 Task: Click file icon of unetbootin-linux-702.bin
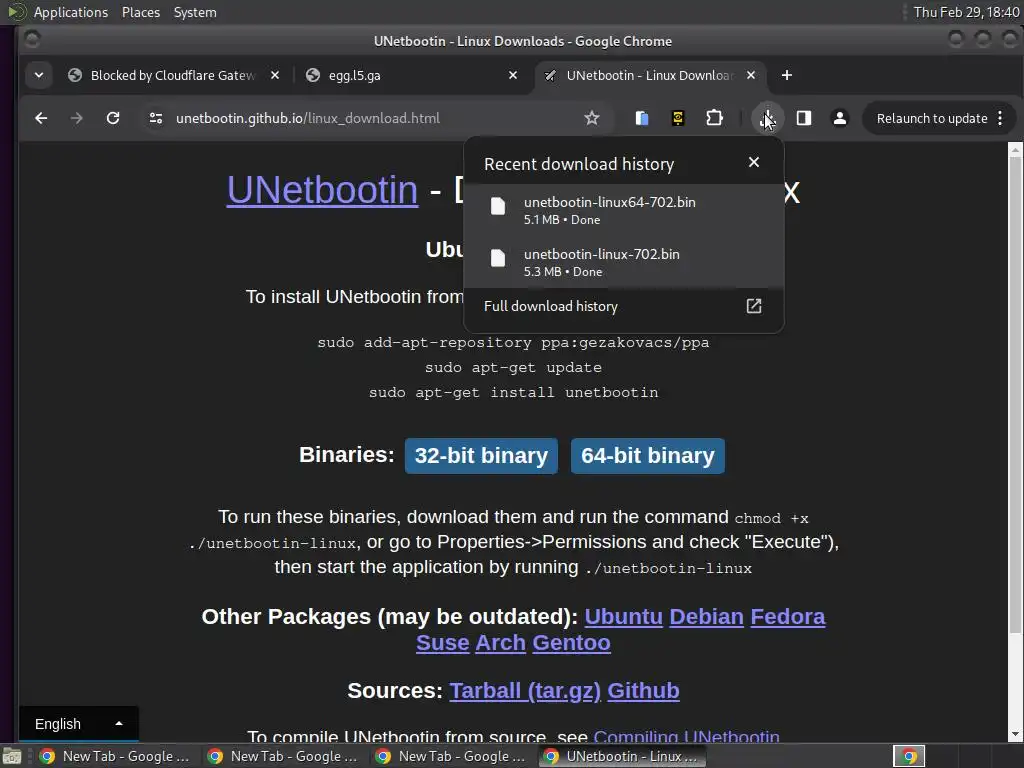pyautogui.click(x=498, y=259)
